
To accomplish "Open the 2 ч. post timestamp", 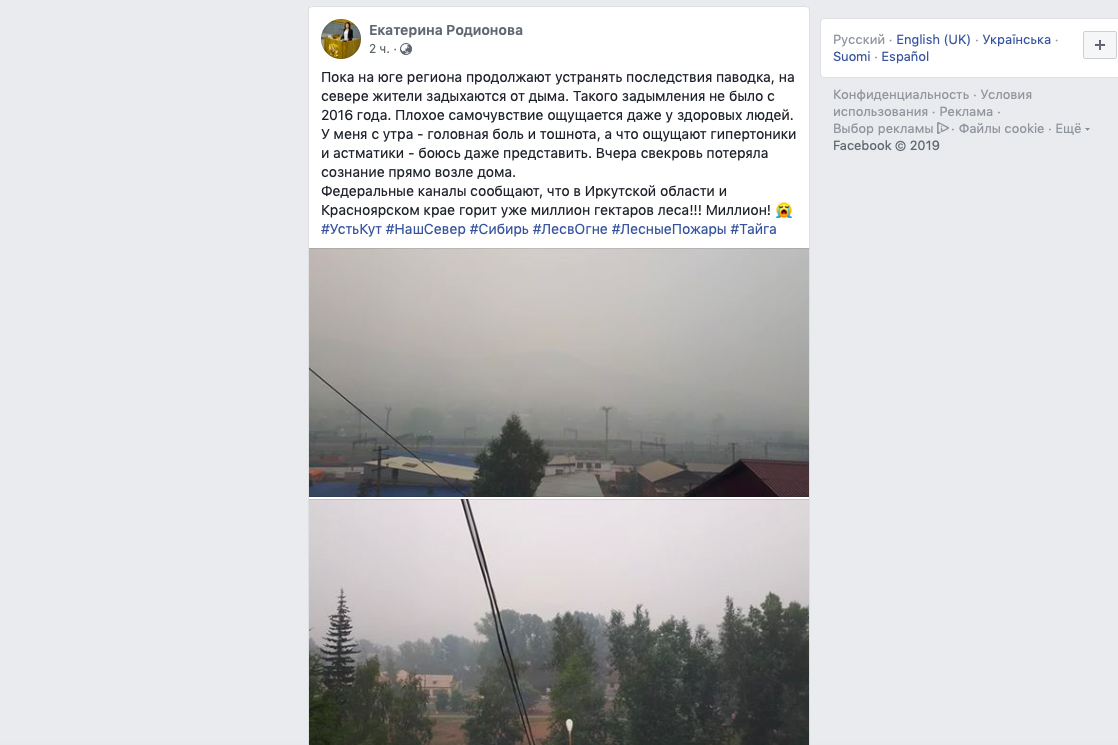I will coord(379,49).
